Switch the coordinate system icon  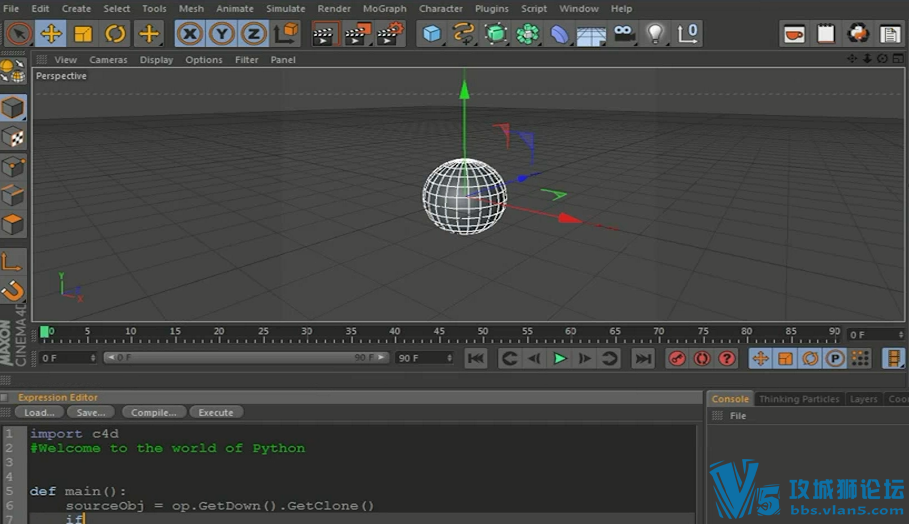pos(286,34)
